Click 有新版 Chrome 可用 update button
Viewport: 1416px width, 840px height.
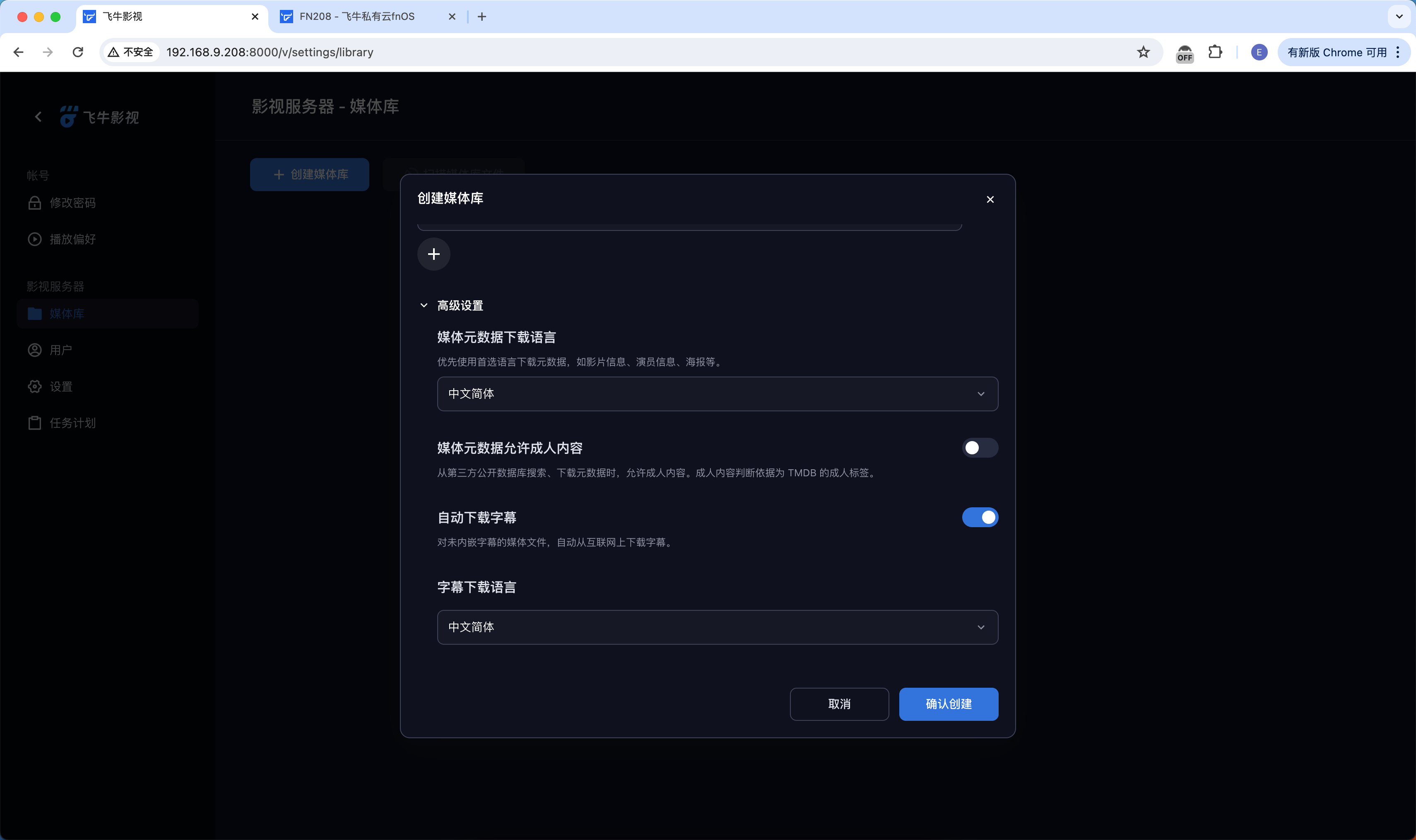(x=1336, y=52)
